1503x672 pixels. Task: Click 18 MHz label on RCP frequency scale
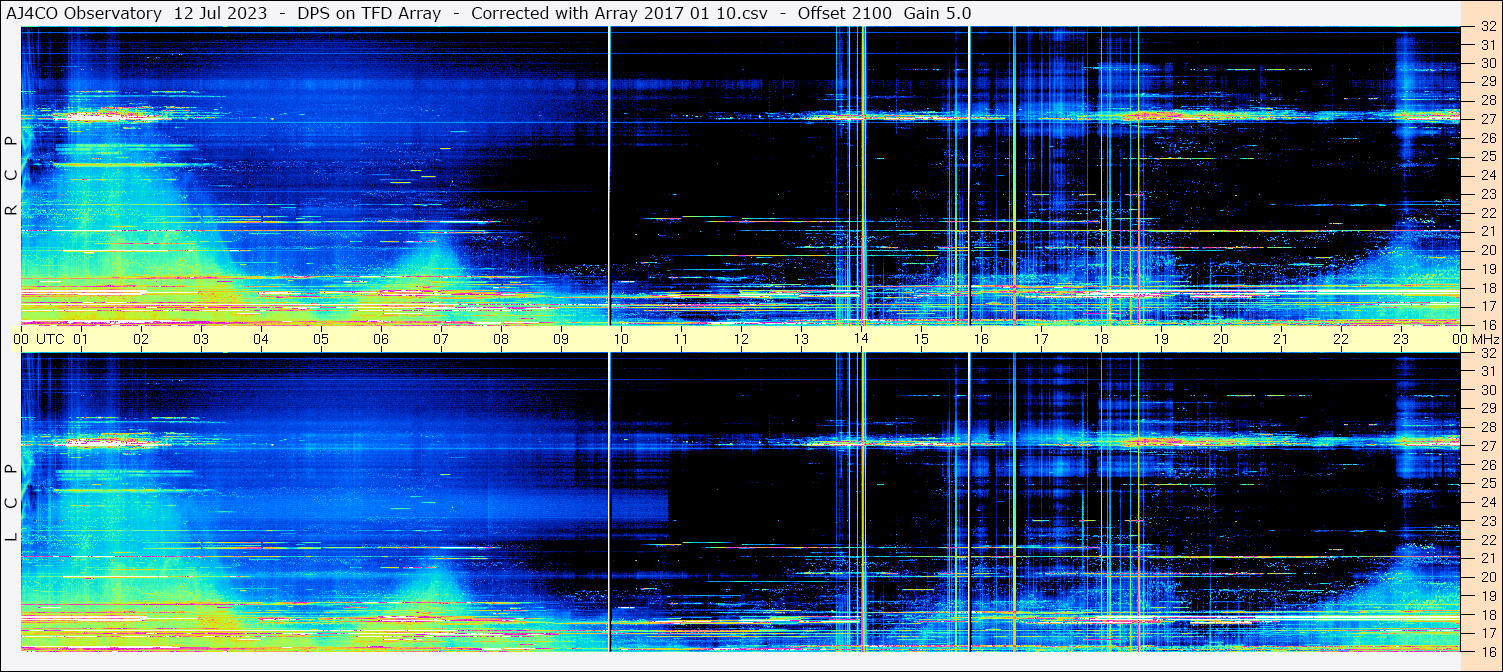coord(1488,288)
